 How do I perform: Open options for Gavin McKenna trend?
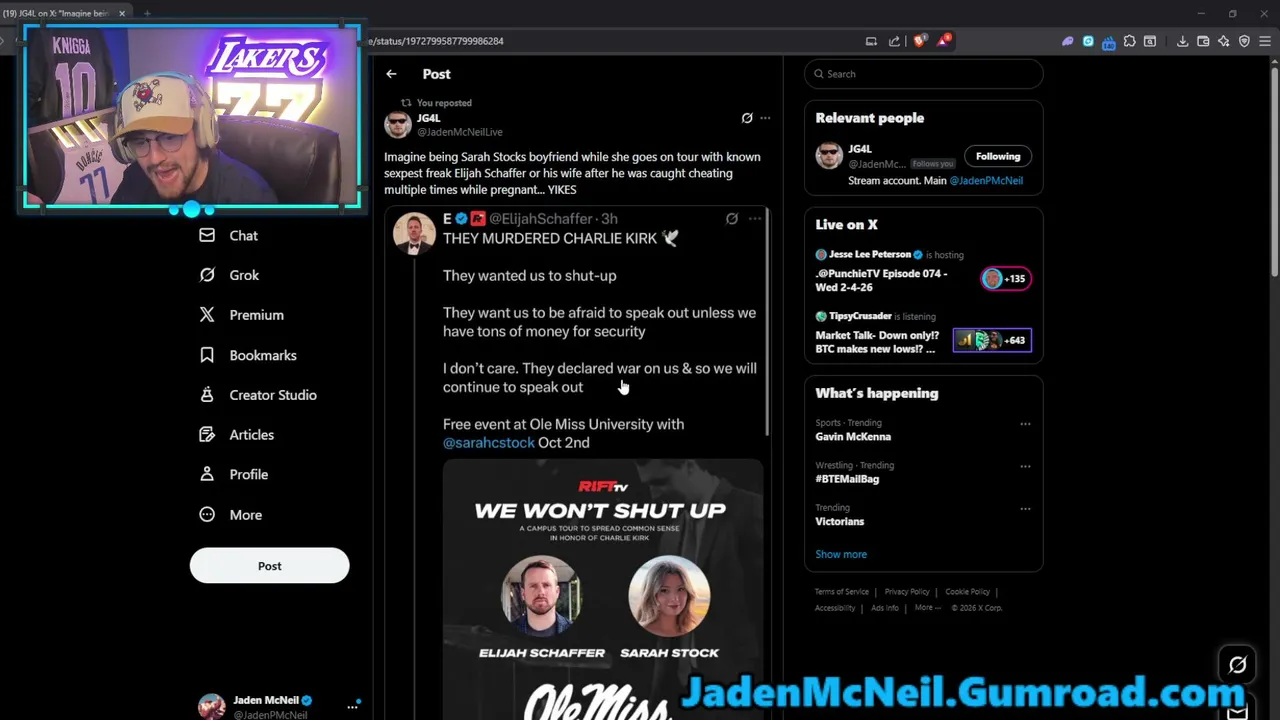(x=1025, y=424)
